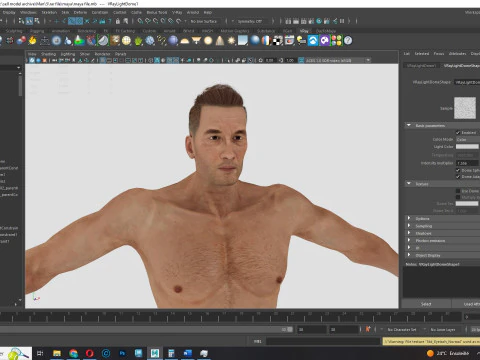Viewport: 480px width, 360px height.
Task: Click the Sample preview thumbnail
Action: click(465, 108)
